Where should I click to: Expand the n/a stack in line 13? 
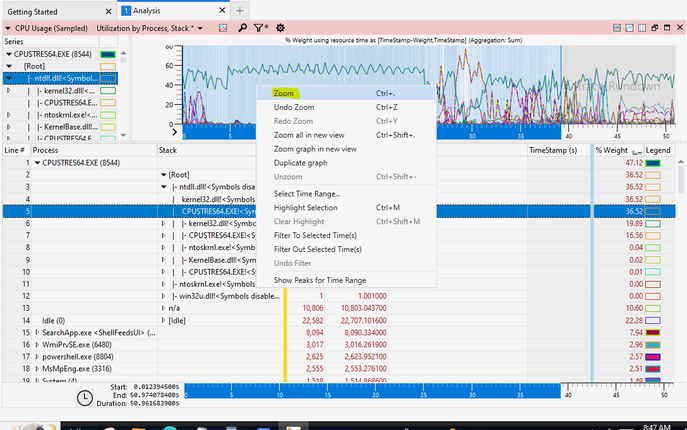point(163,308)
